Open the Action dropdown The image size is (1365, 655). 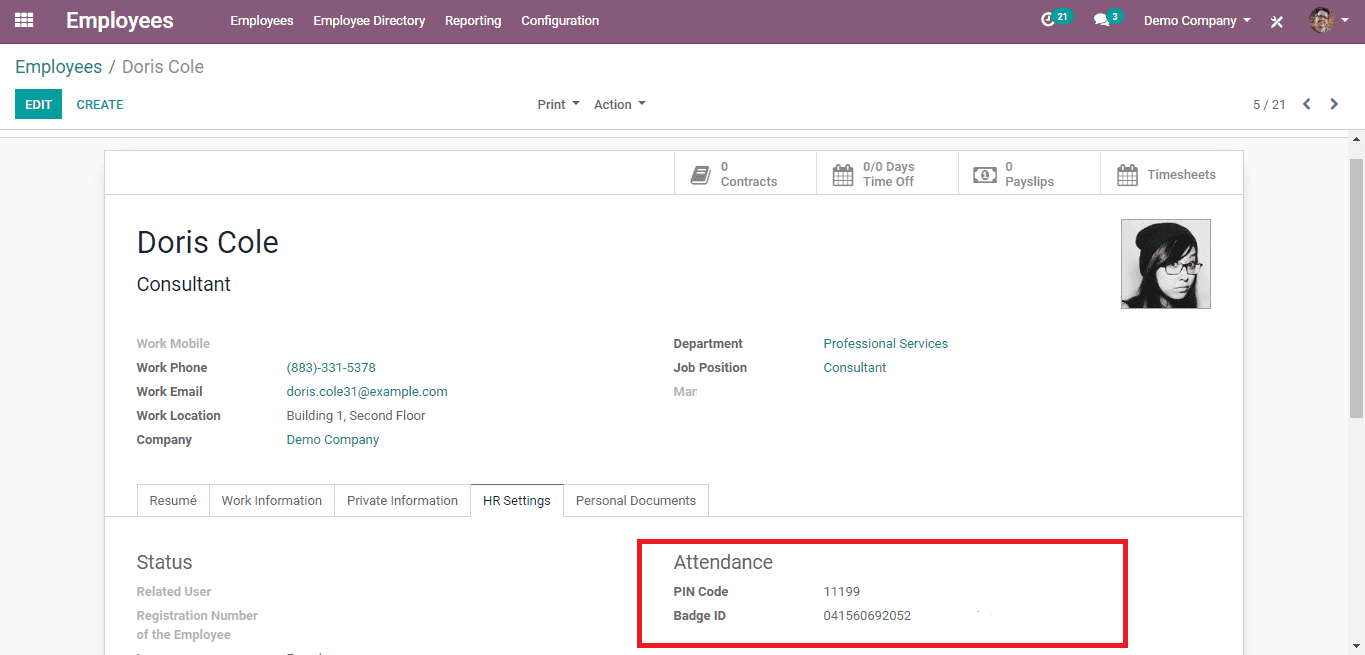(620, 104)
